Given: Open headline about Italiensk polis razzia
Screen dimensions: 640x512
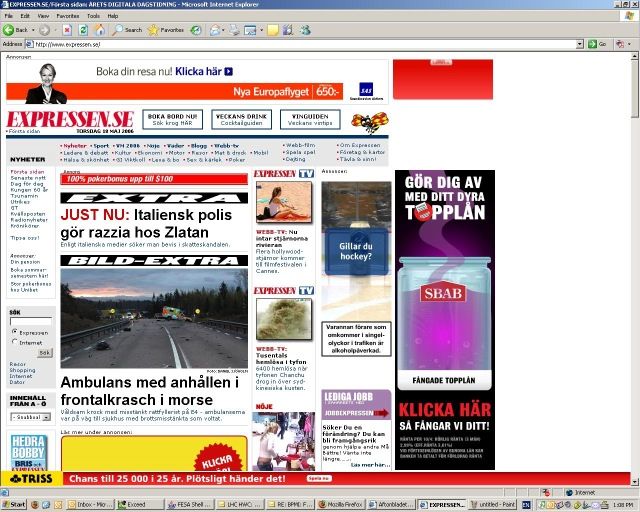Looking at the screenshot, I should [x=146, y=223].
